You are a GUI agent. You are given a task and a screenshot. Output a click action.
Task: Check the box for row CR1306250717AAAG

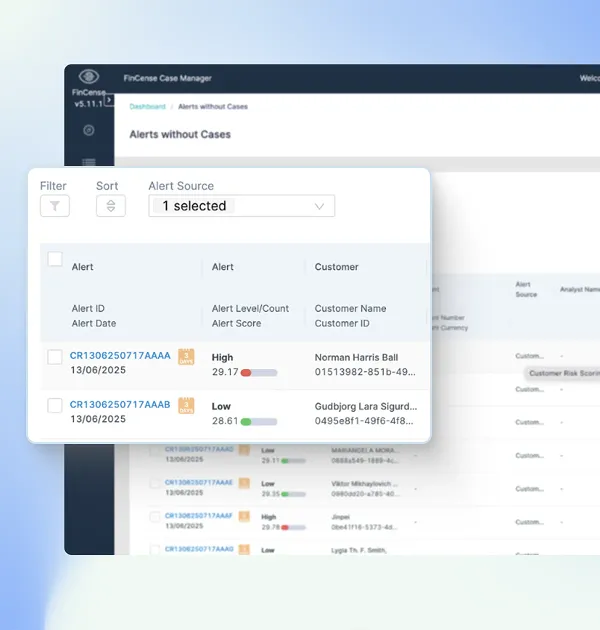pyautogui.click(x=155, y=549)
